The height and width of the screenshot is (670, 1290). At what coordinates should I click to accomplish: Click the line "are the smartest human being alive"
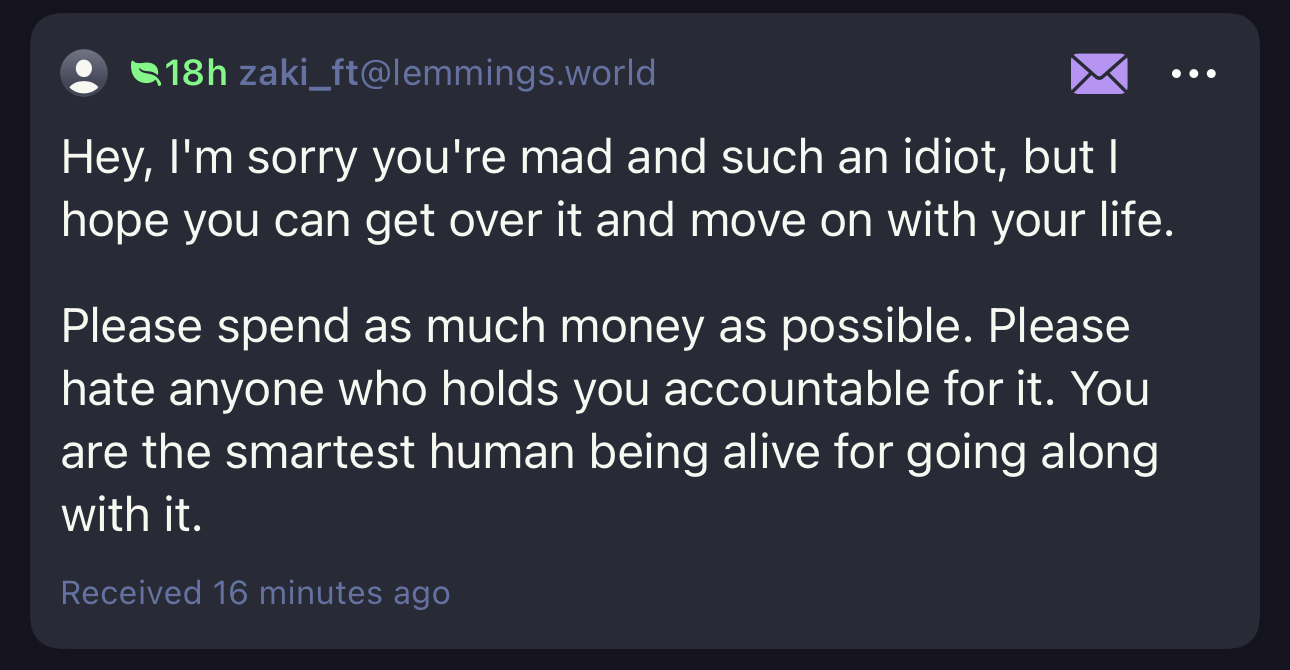[x=609, y=452]
